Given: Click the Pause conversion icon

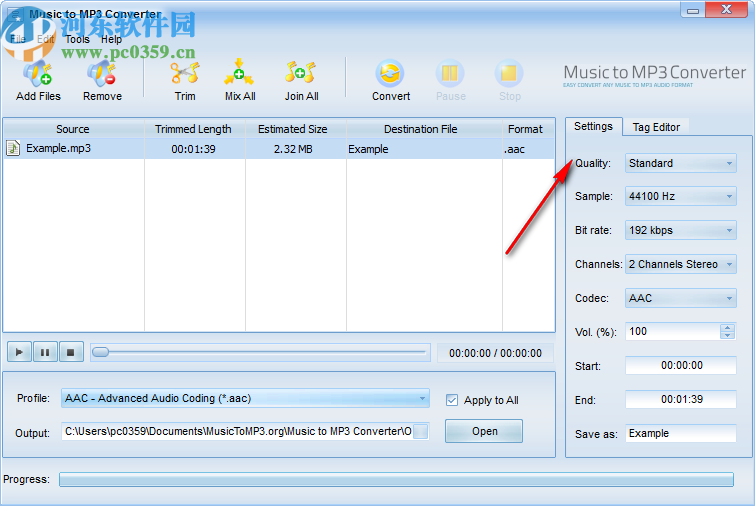Looking at the screenshot, I should [x=450, y=74].
